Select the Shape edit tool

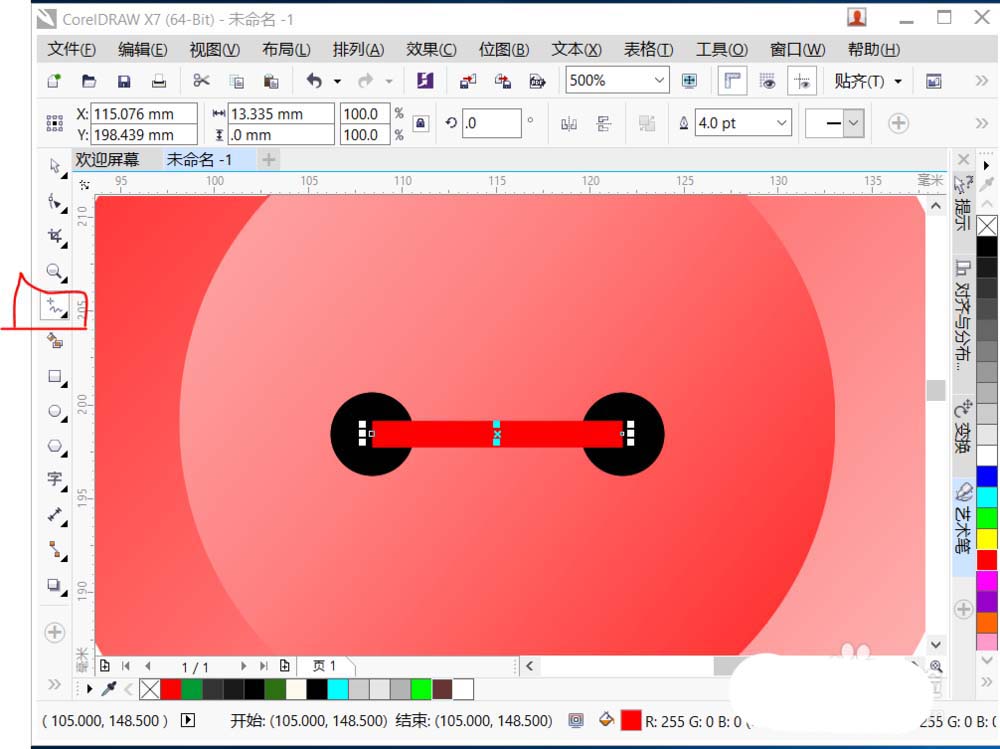click(55, 202)
